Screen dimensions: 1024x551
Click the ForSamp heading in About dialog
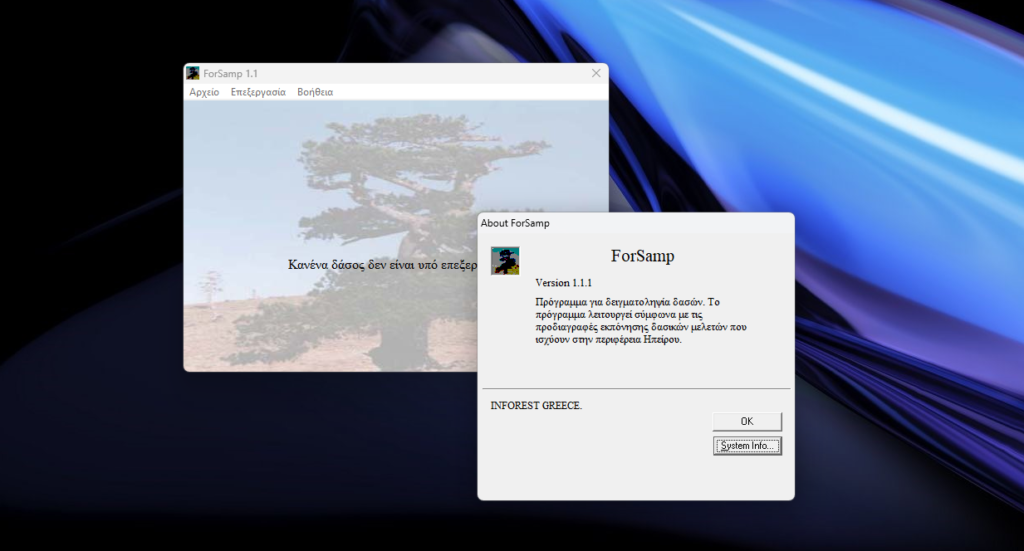[x=643, y=256]
